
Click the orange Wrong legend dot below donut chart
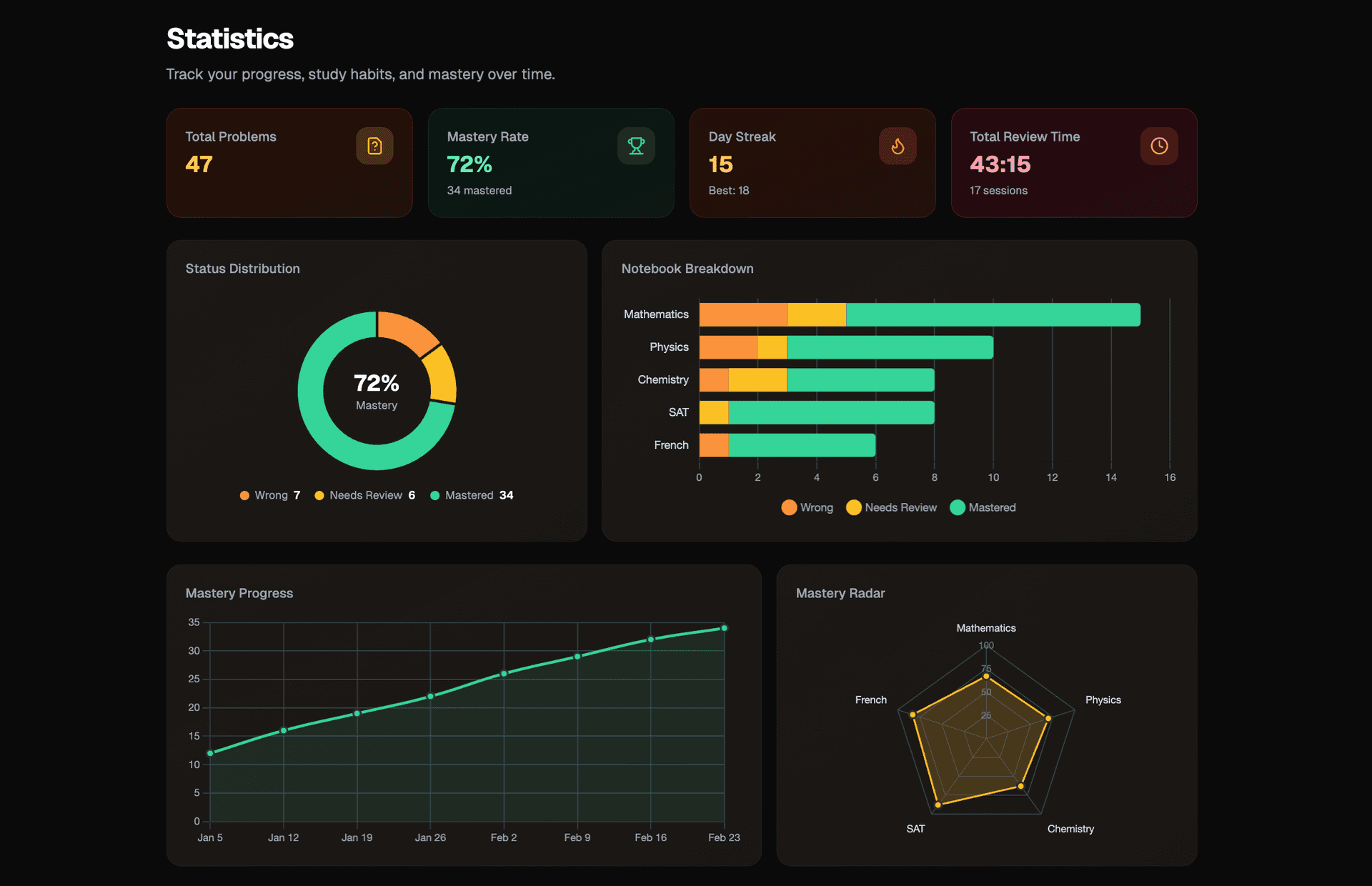(x=245, y=495)
